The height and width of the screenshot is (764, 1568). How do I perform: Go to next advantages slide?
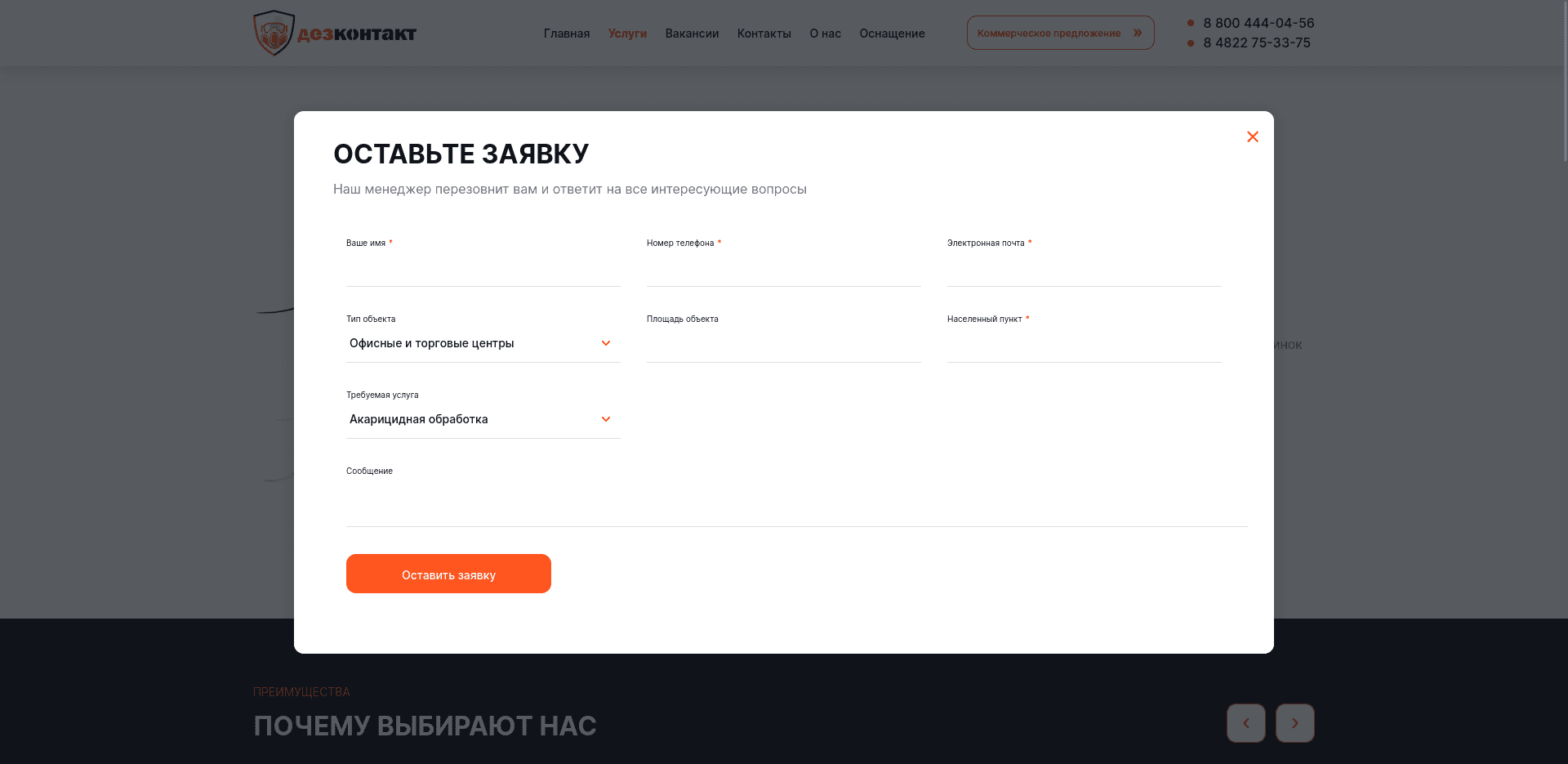click(x=1295, y=723)
